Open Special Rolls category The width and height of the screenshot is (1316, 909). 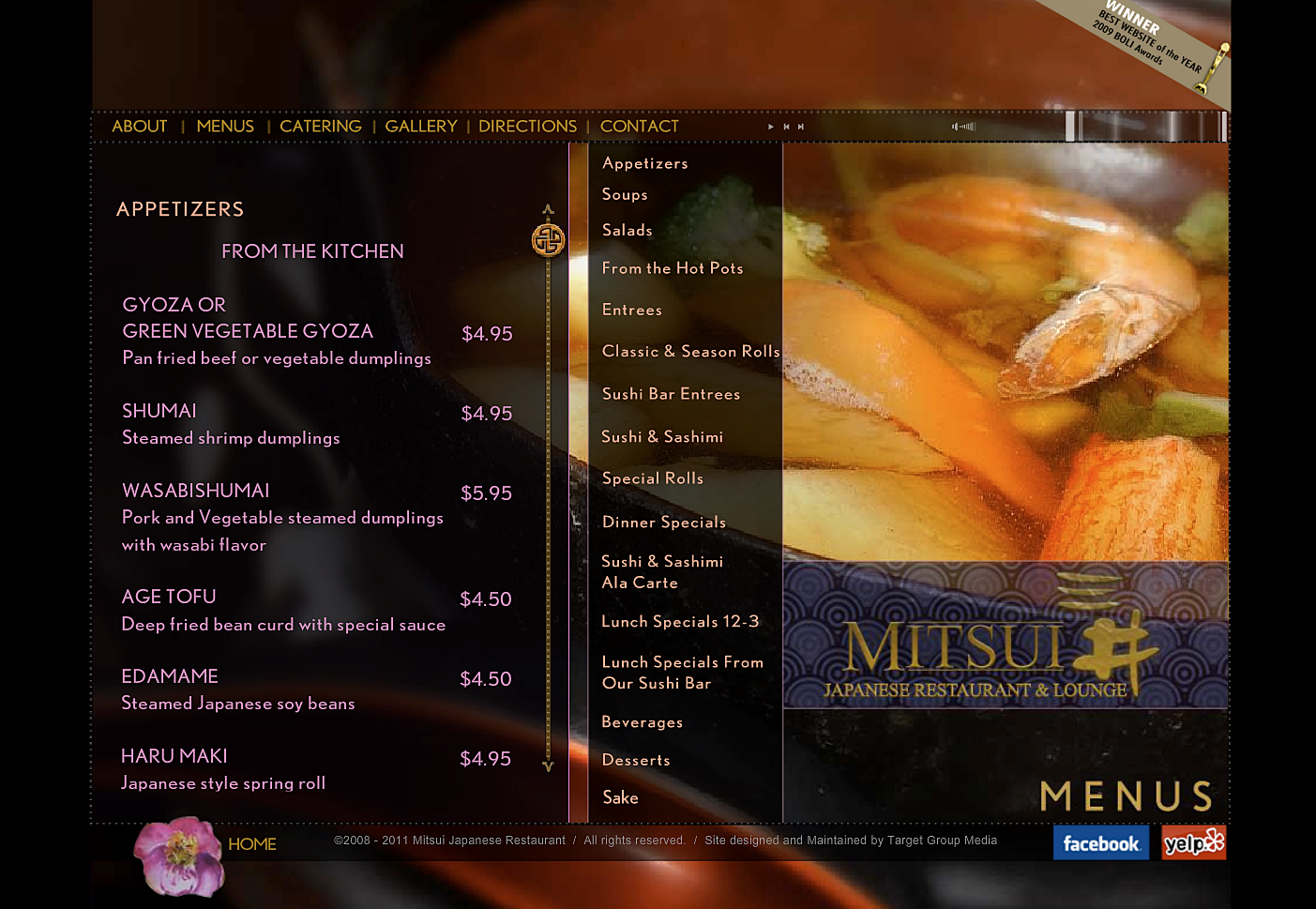click(653, 478)
